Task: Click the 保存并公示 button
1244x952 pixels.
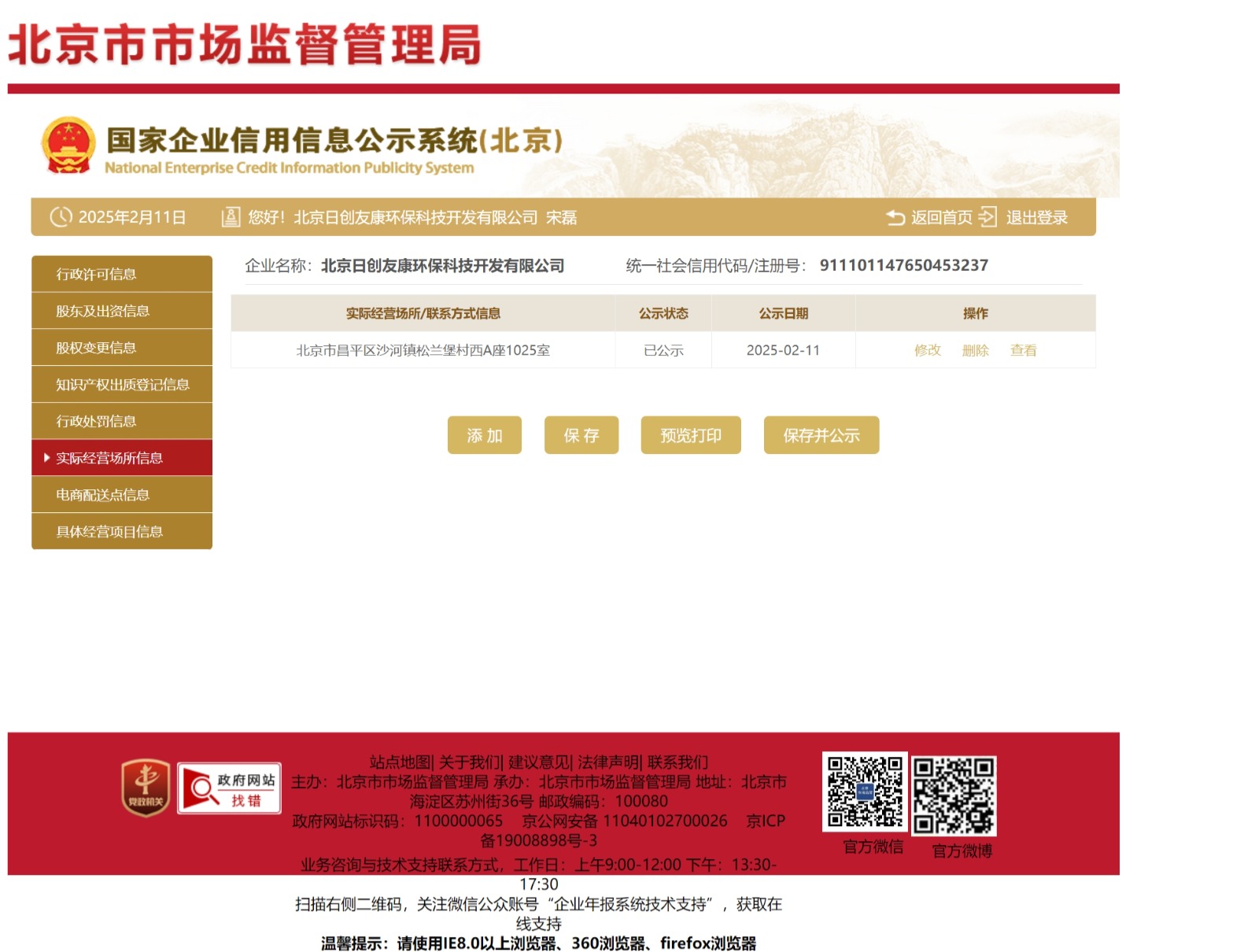Action: click(x=821, y=435)
